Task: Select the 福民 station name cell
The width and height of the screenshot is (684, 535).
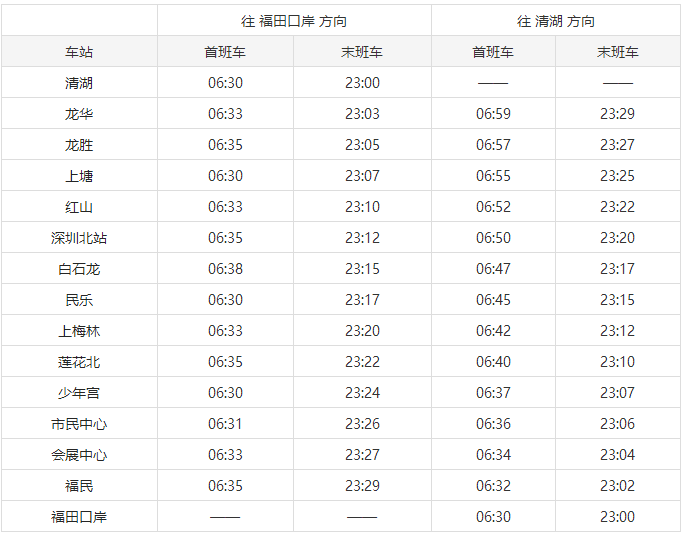Action: click(x=79, y=486)
